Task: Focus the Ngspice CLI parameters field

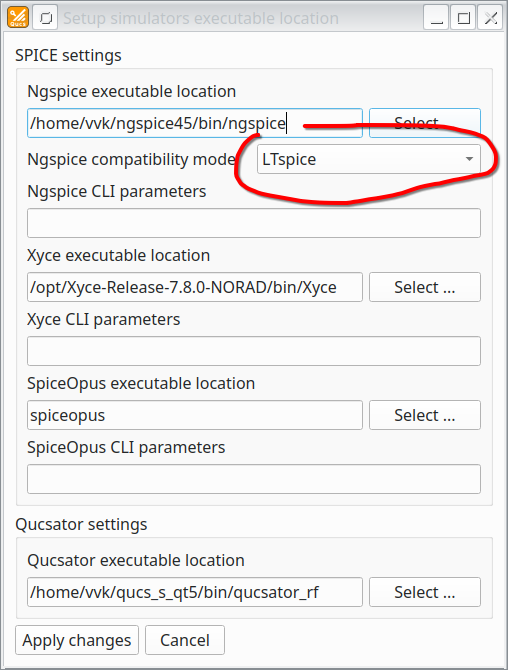Action: pyautogui.click(x=254, y=223)
